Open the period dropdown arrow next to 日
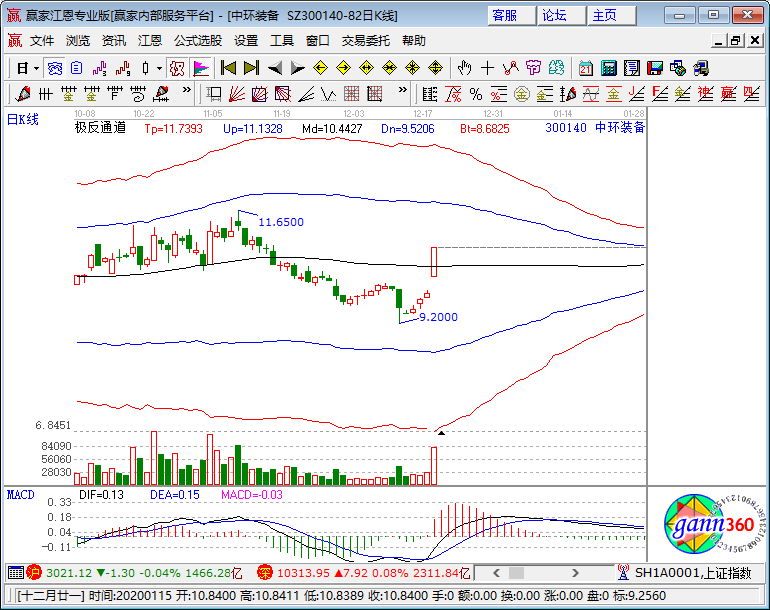This screenshot has width=770, height=610. pyautogui.click(x=36, y=68)
